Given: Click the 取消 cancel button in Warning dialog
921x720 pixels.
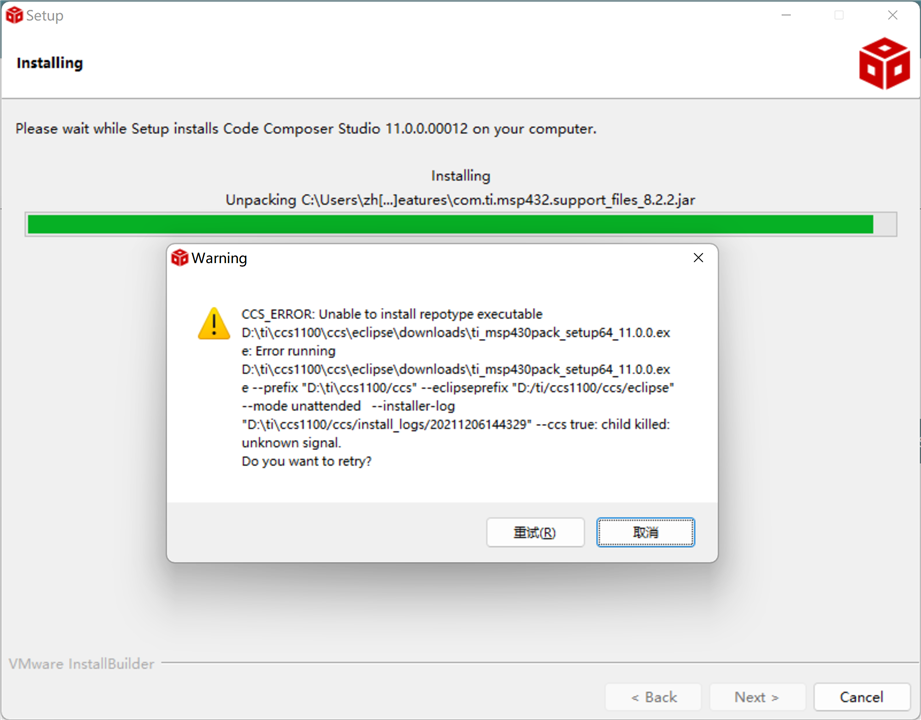Looking at the screenshot, I should coord(646,532).
